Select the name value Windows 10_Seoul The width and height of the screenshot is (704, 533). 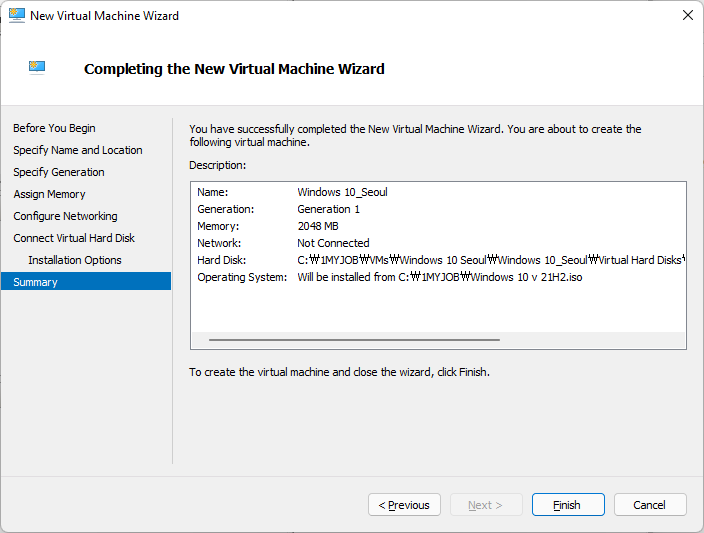pyautogui.click(x=342, y=192)
